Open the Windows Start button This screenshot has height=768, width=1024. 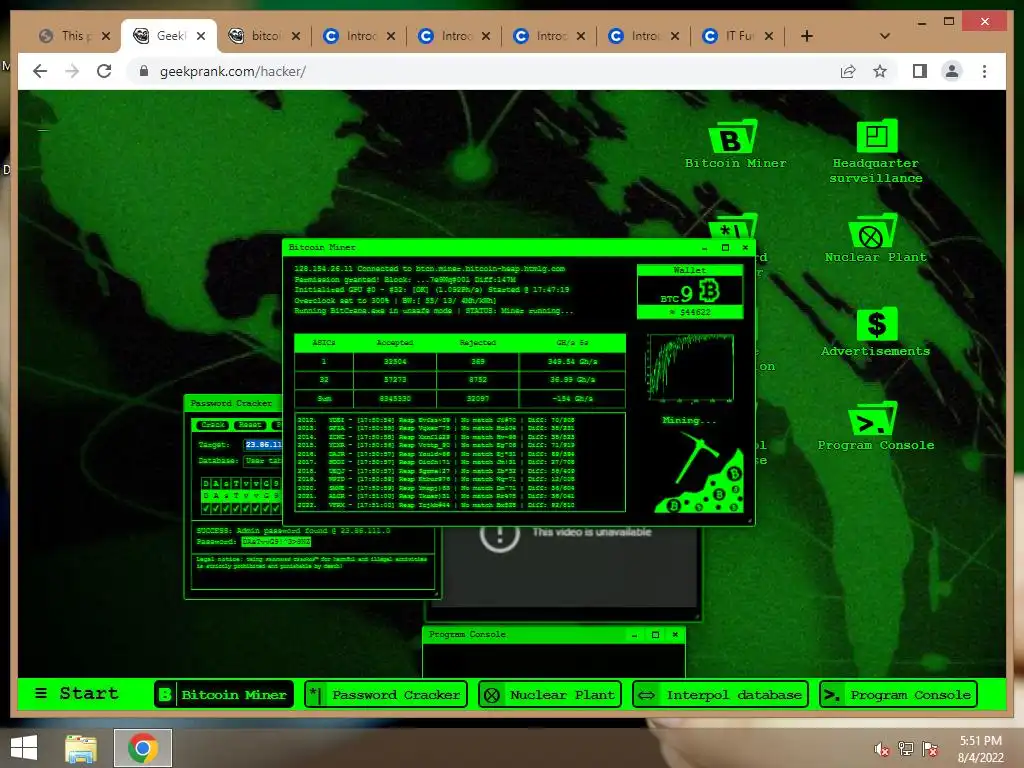click(x=24, y=748)
